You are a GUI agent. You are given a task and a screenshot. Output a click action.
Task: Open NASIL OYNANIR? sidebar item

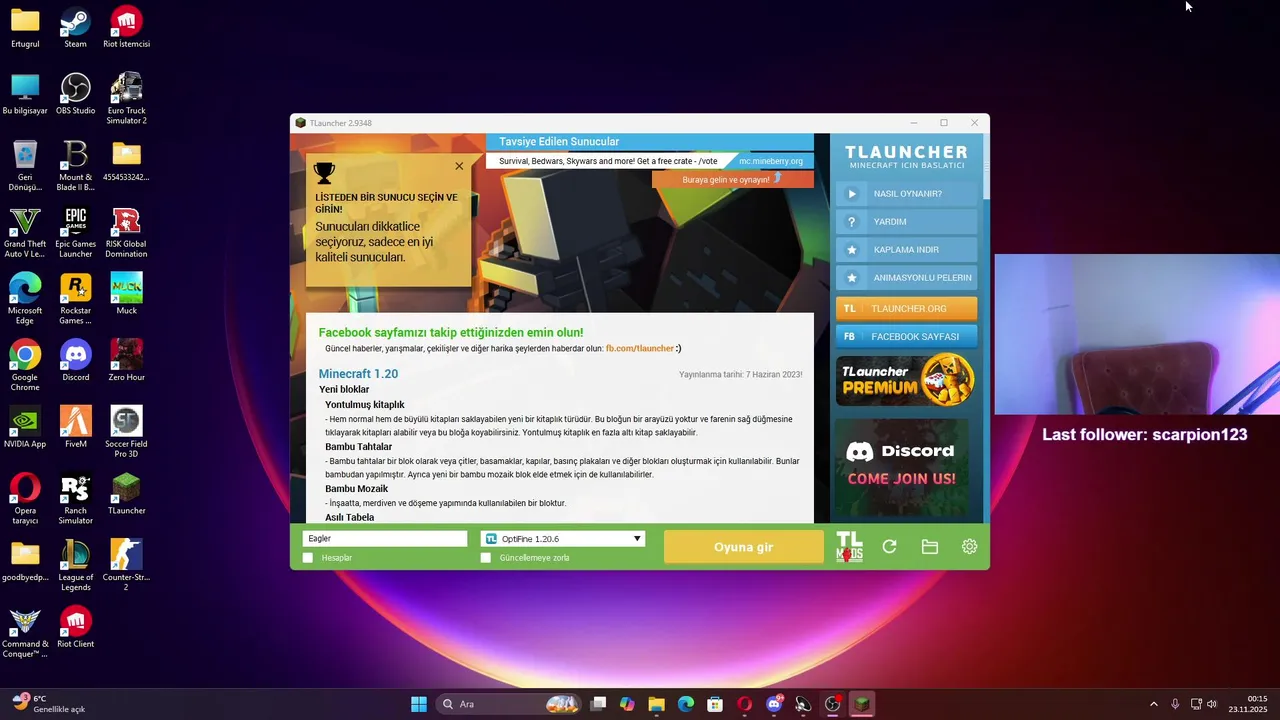pyautogui.click(x=906, y=194)
